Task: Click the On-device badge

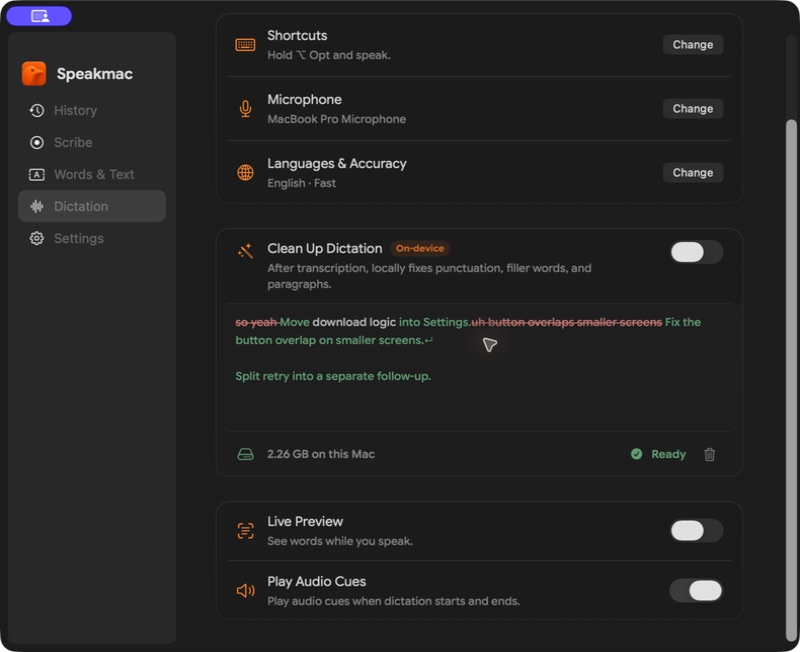Action: tap(420, 248)
